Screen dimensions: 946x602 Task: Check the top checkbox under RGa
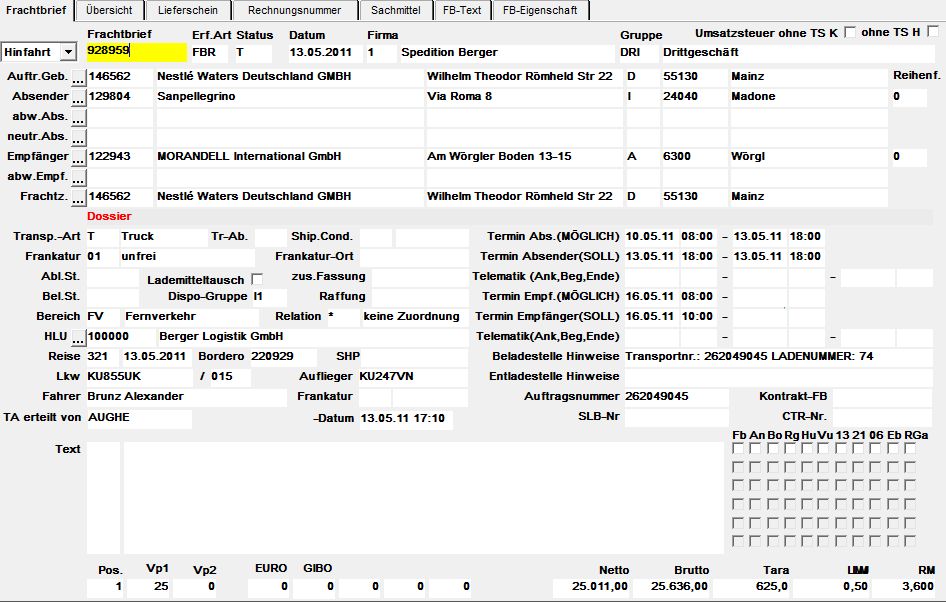pos(910,448)
